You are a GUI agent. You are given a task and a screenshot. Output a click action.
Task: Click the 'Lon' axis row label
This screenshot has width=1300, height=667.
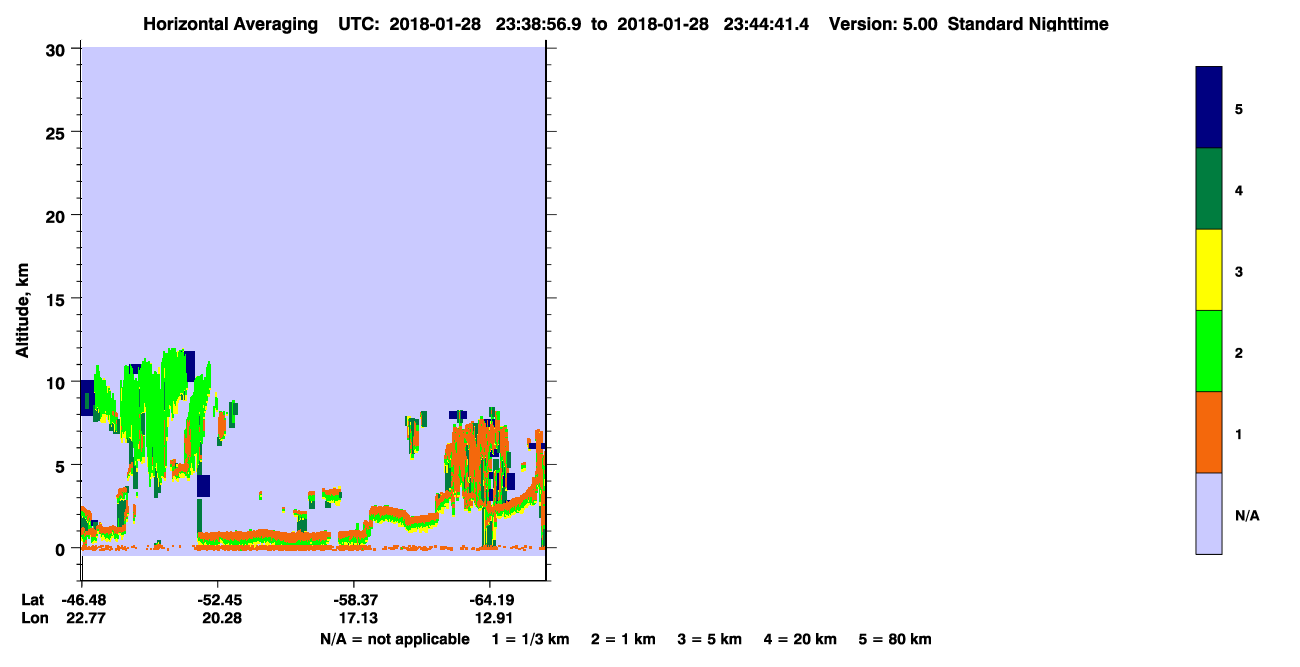tap(34, 618)
